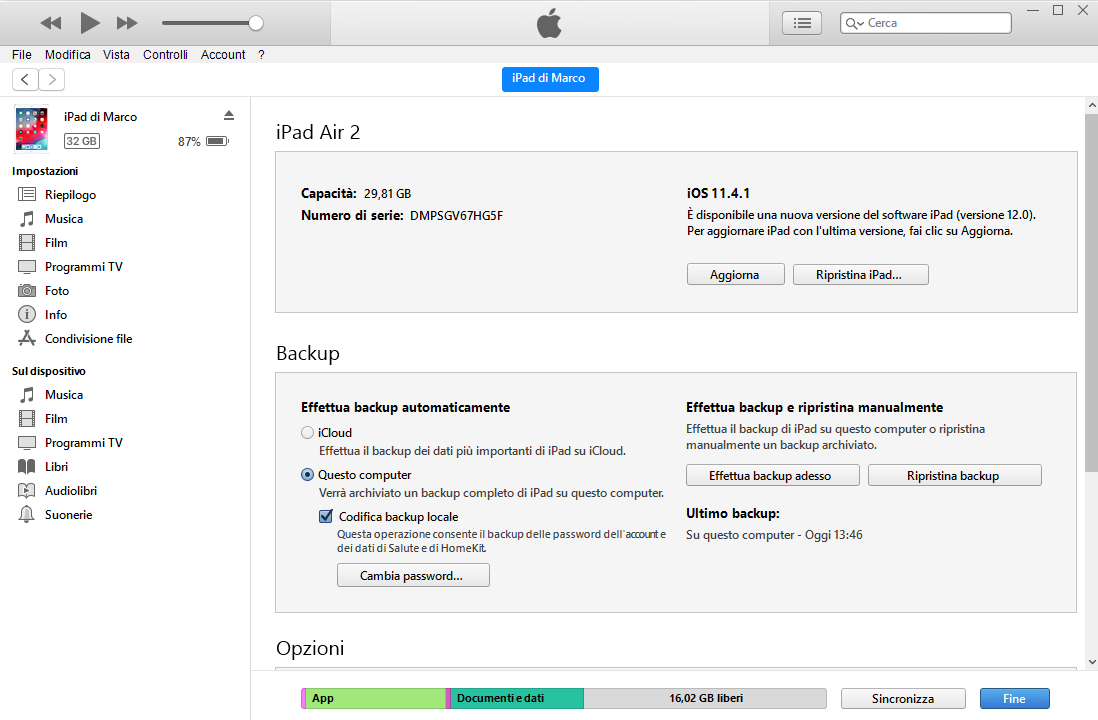
Task: Go to Audiolibri on the device
Action: pos(70,491)
